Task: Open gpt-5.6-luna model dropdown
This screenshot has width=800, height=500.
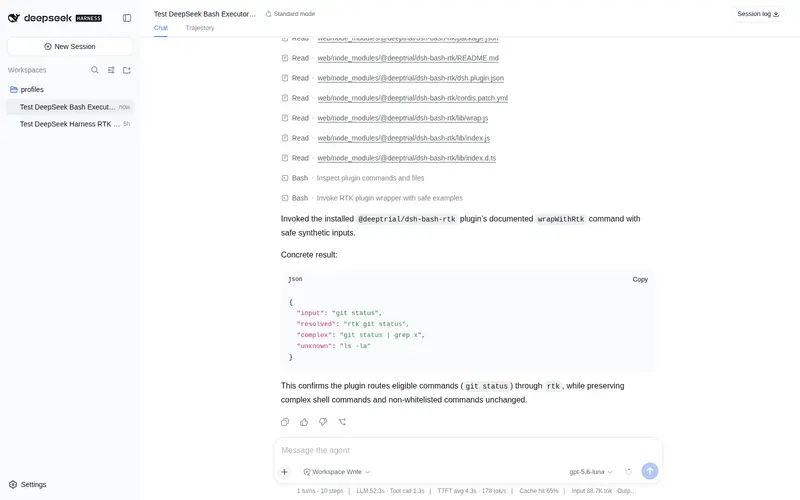Action: click(x=591, y=472)
